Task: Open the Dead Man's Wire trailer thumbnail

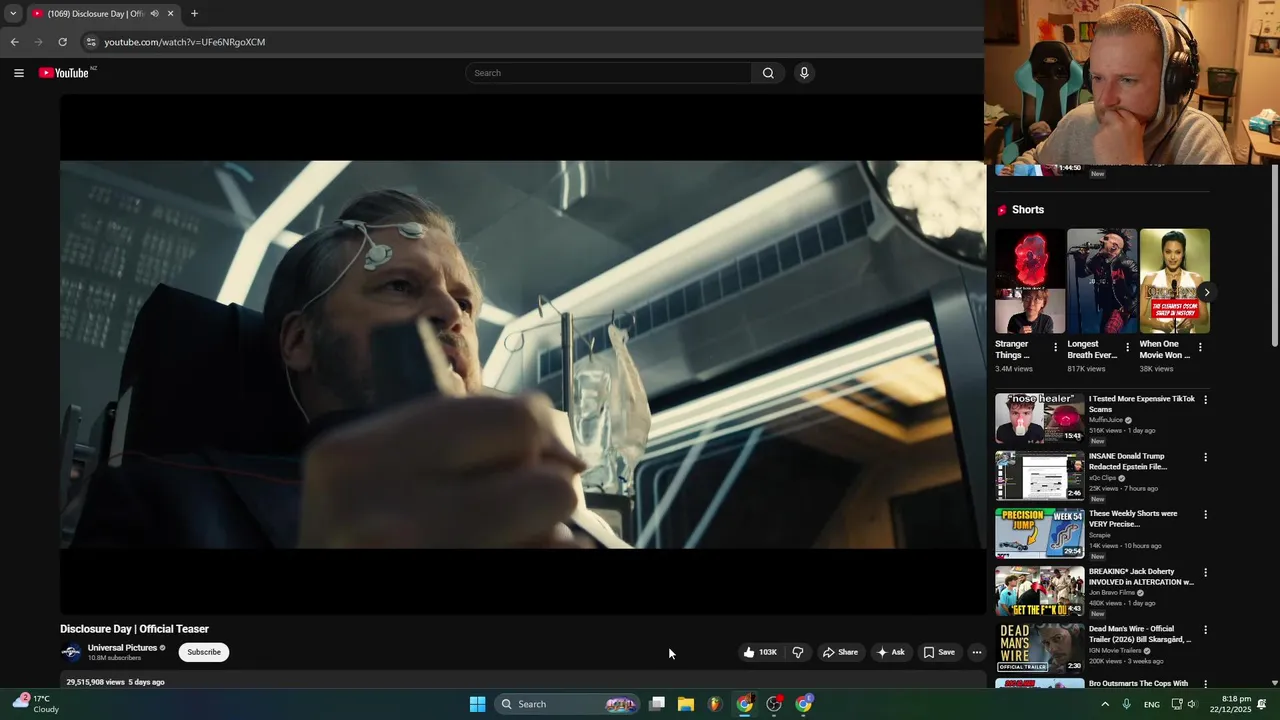Action: click(x=1039, y=649)
